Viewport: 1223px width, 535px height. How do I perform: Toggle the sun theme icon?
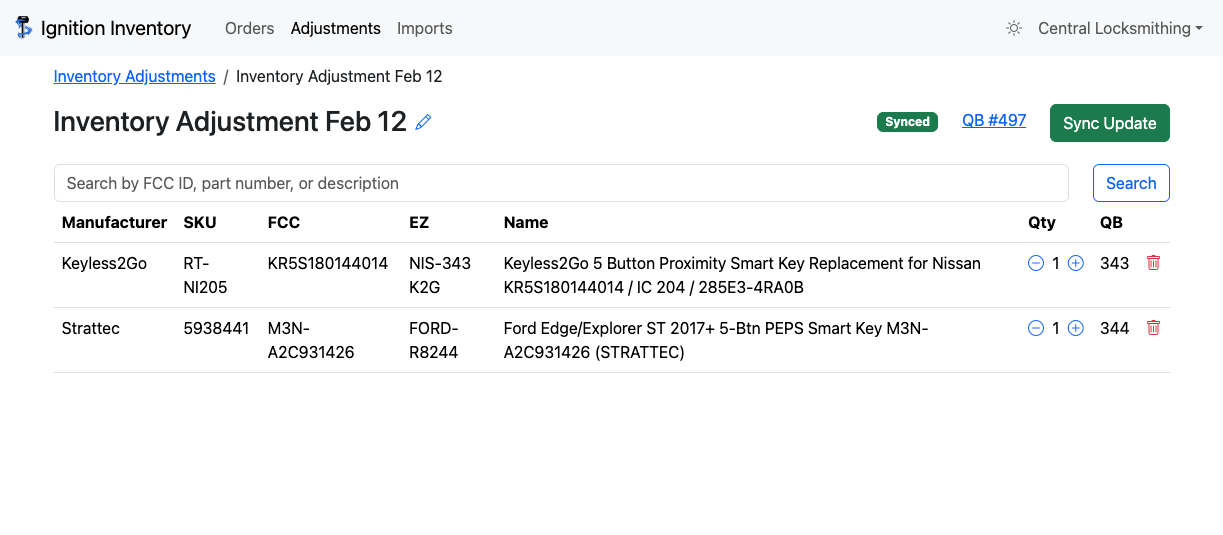pyautogui.click(x=1014, y=28)
